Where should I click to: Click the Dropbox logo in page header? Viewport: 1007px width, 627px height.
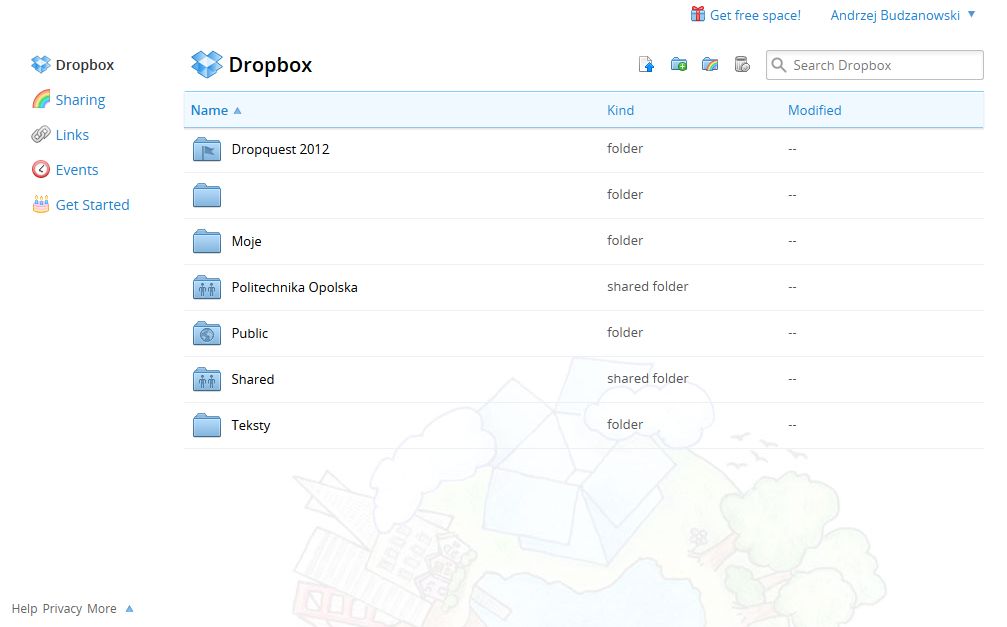point(206,65)
